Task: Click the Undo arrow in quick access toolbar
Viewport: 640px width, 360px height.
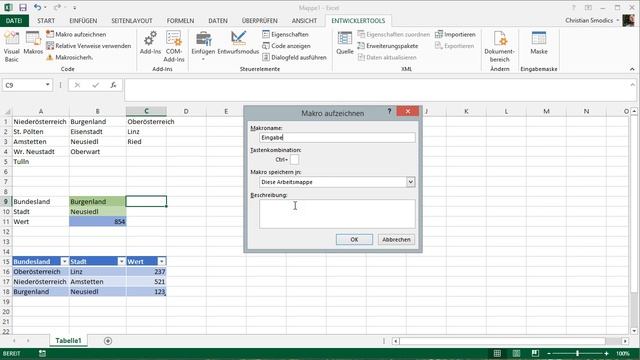Action: pyautogui.click(x=38, y=7)
